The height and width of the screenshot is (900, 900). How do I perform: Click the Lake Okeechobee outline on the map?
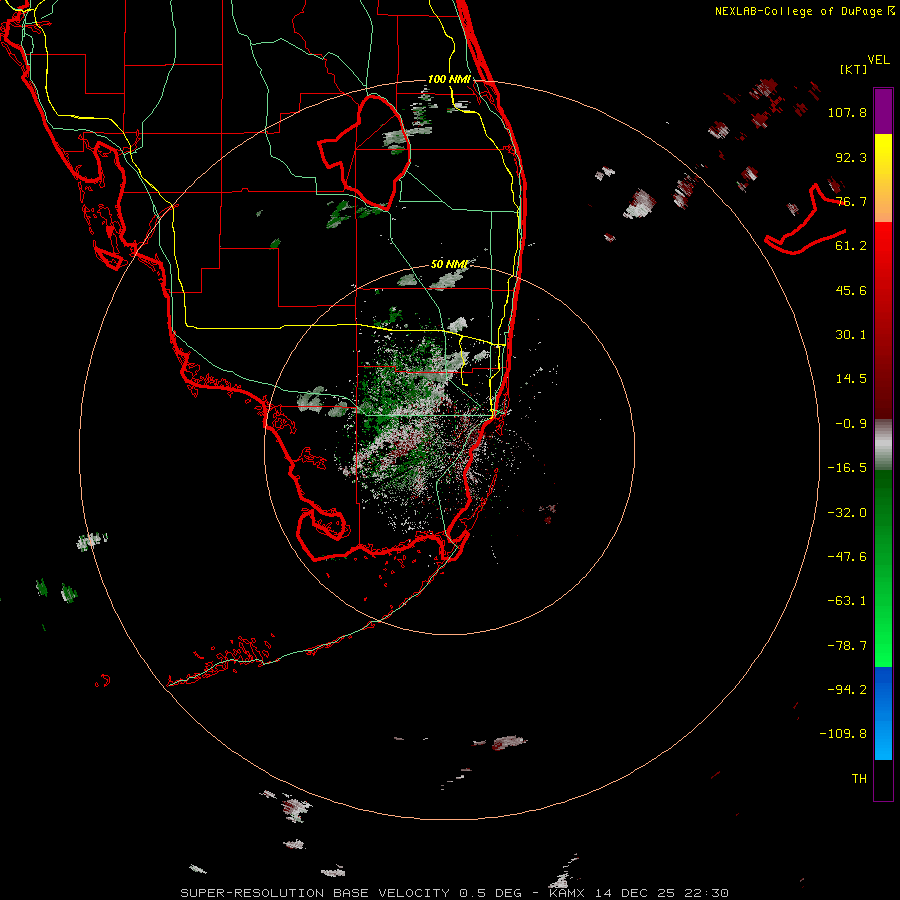click(365, 153)
